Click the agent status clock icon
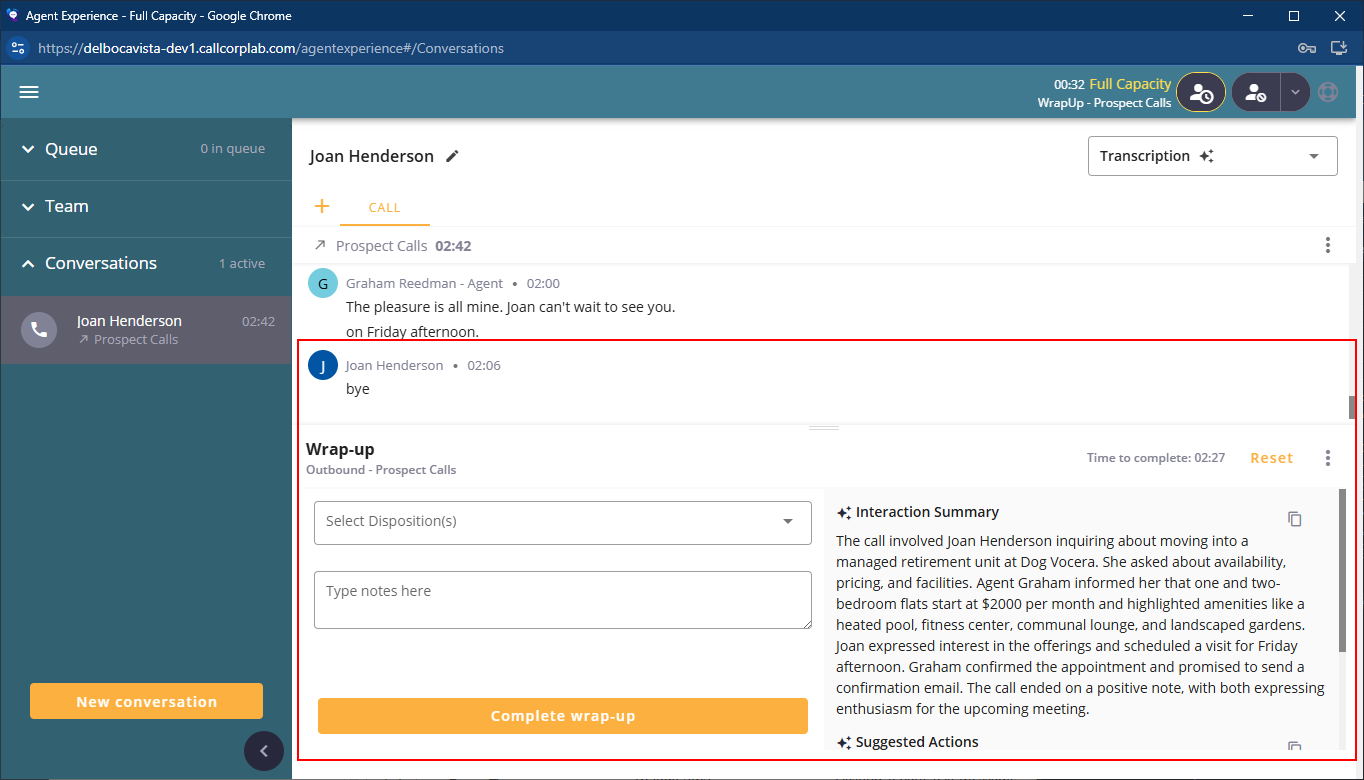Image resolution: width=1364 pixels, height=780 pixels. [x=1200, y=92]
